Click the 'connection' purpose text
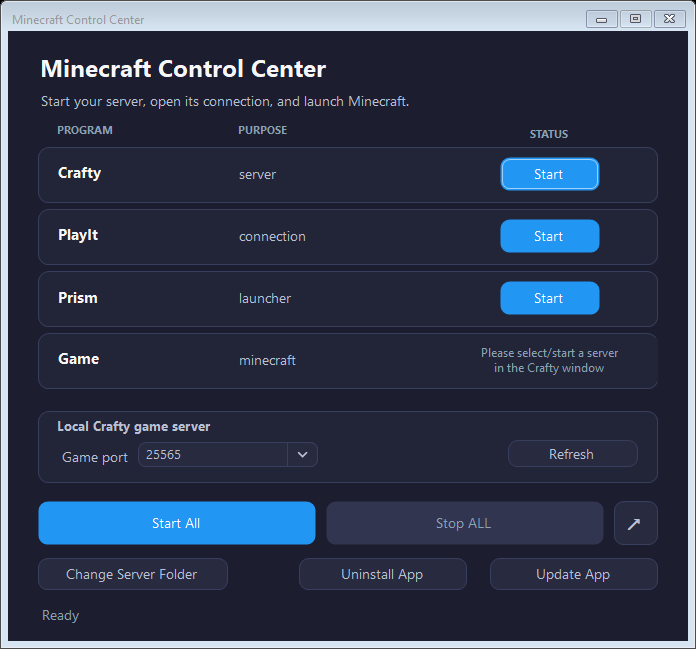This screenshot has width=696, height=649. 273,237
